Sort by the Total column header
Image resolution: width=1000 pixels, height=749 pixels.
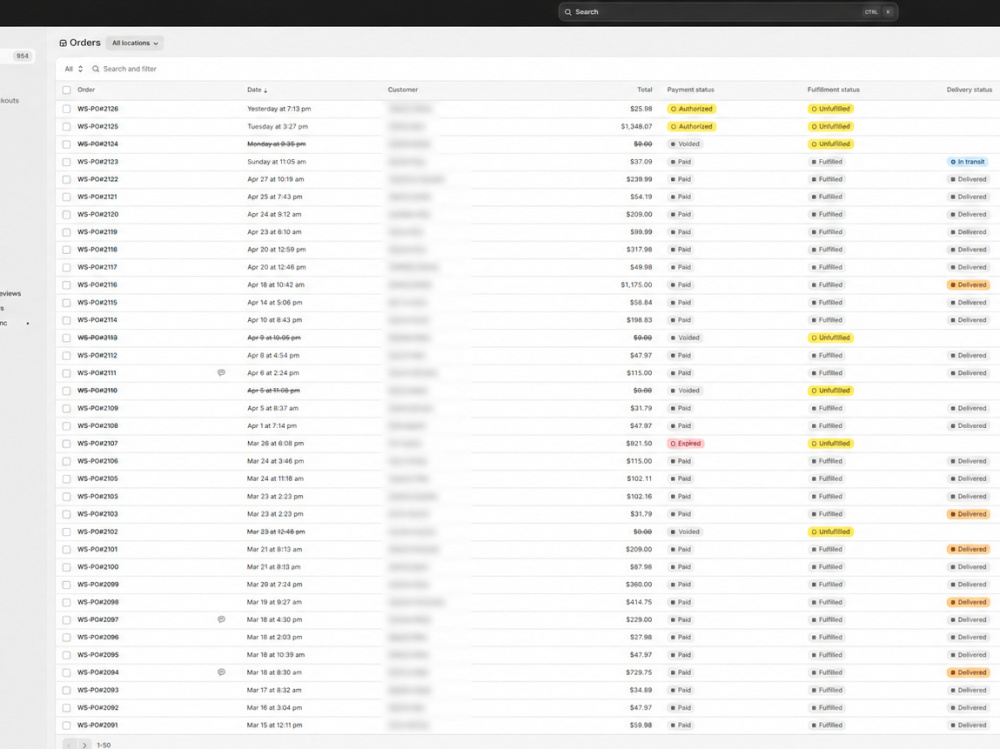pyautogui.click(x=645, y=90)
